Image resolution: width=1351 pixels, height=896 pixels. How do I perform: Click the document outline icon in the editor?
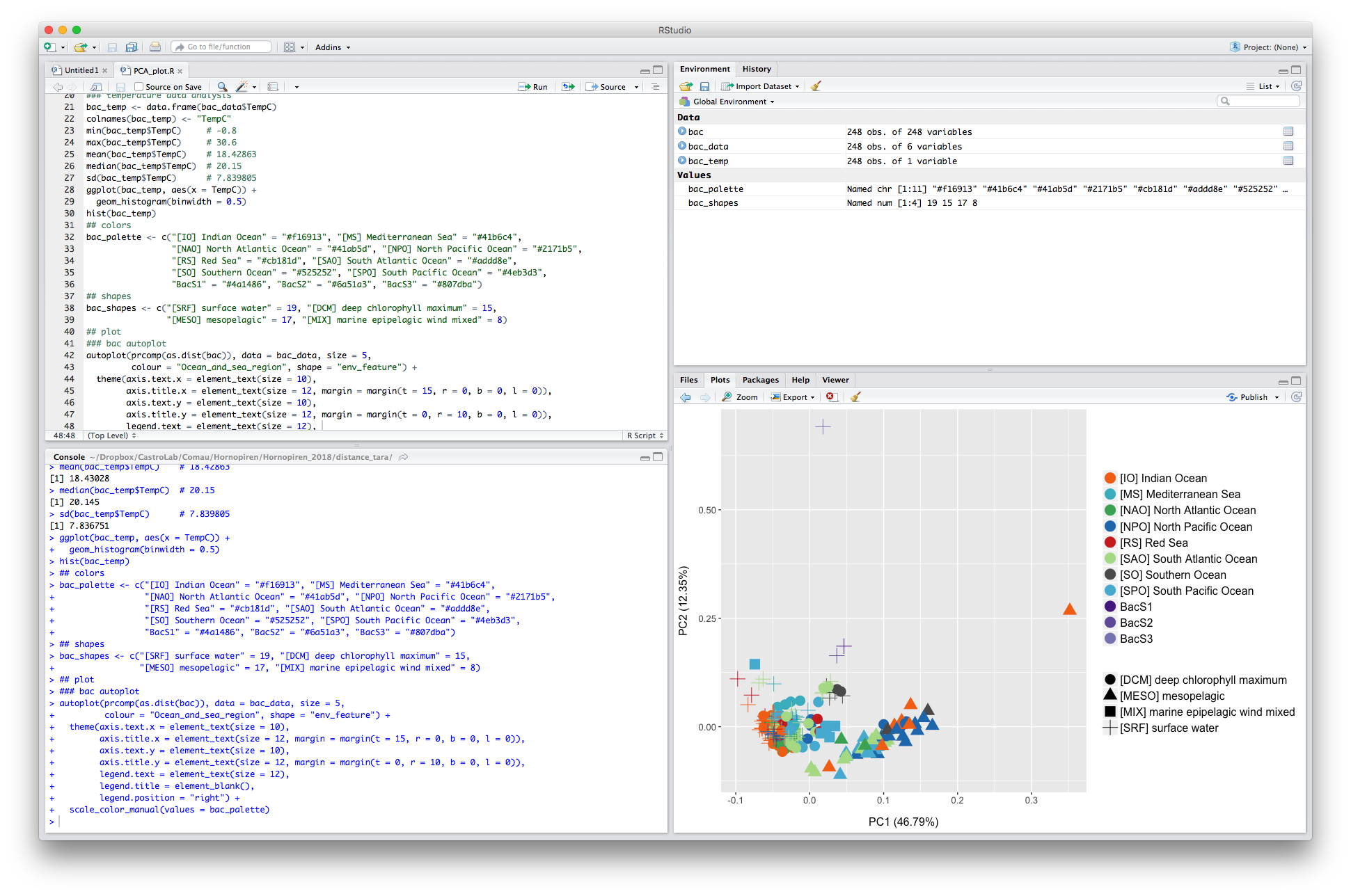point(655,87)
